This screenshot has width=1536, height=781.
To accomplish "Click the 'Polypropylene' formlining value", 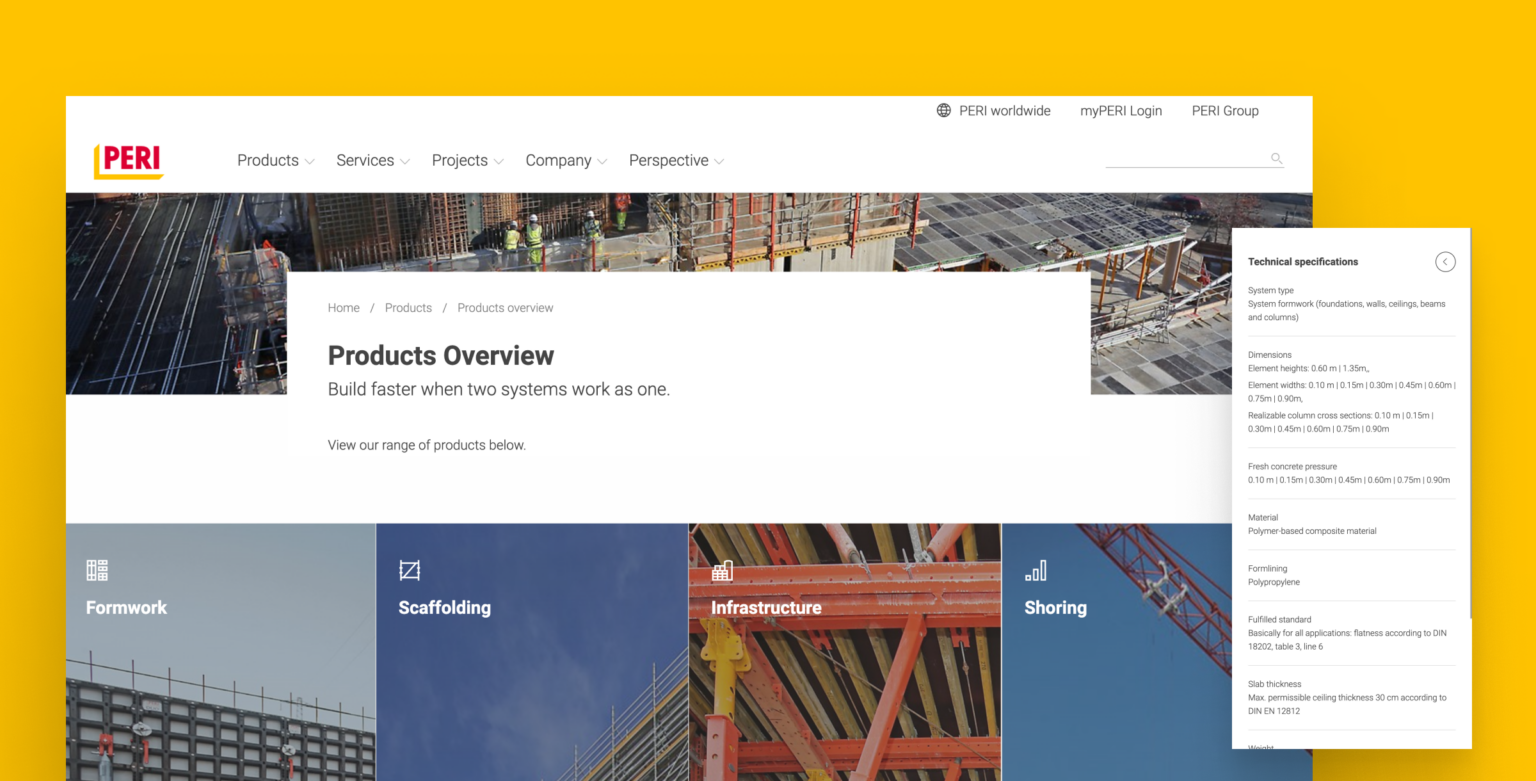I will (1274, 582).
